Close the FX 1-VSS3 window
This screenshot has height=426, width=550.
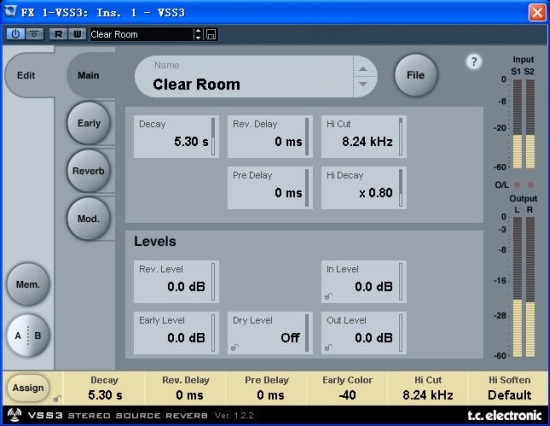pyautogui.click(x=537, y=12)
